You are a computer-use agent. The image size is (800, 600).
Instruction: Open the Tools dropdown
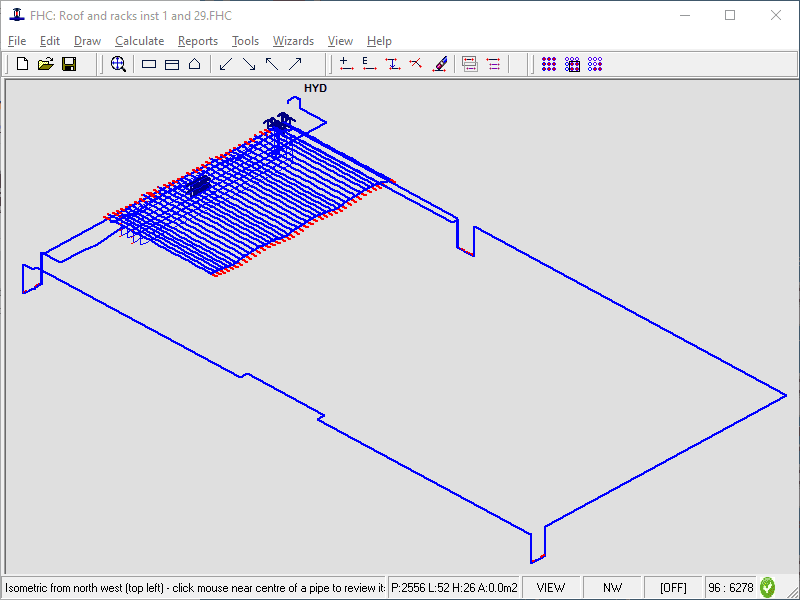(245, 41)
